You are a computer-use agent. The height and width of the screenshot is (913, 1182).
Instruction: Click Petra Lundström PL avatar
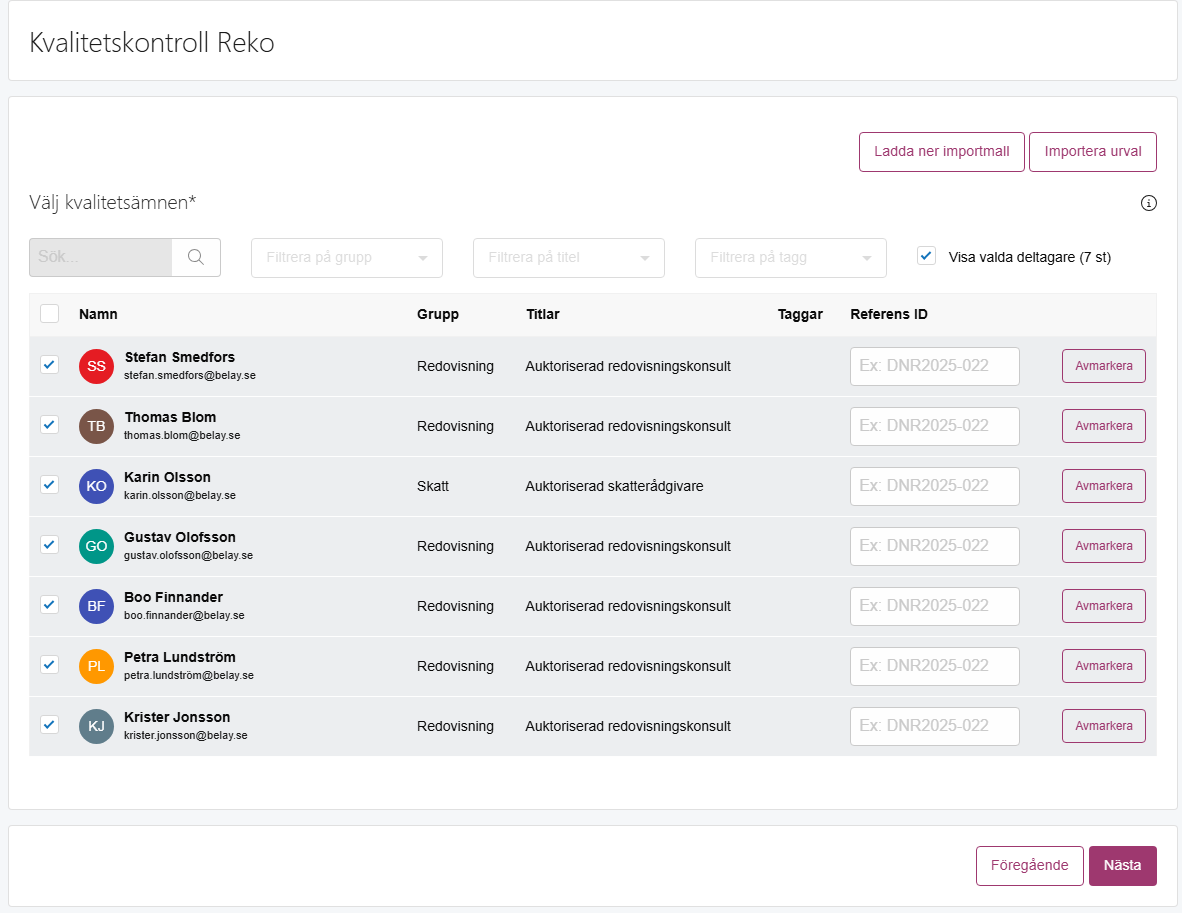click(96, 666)
